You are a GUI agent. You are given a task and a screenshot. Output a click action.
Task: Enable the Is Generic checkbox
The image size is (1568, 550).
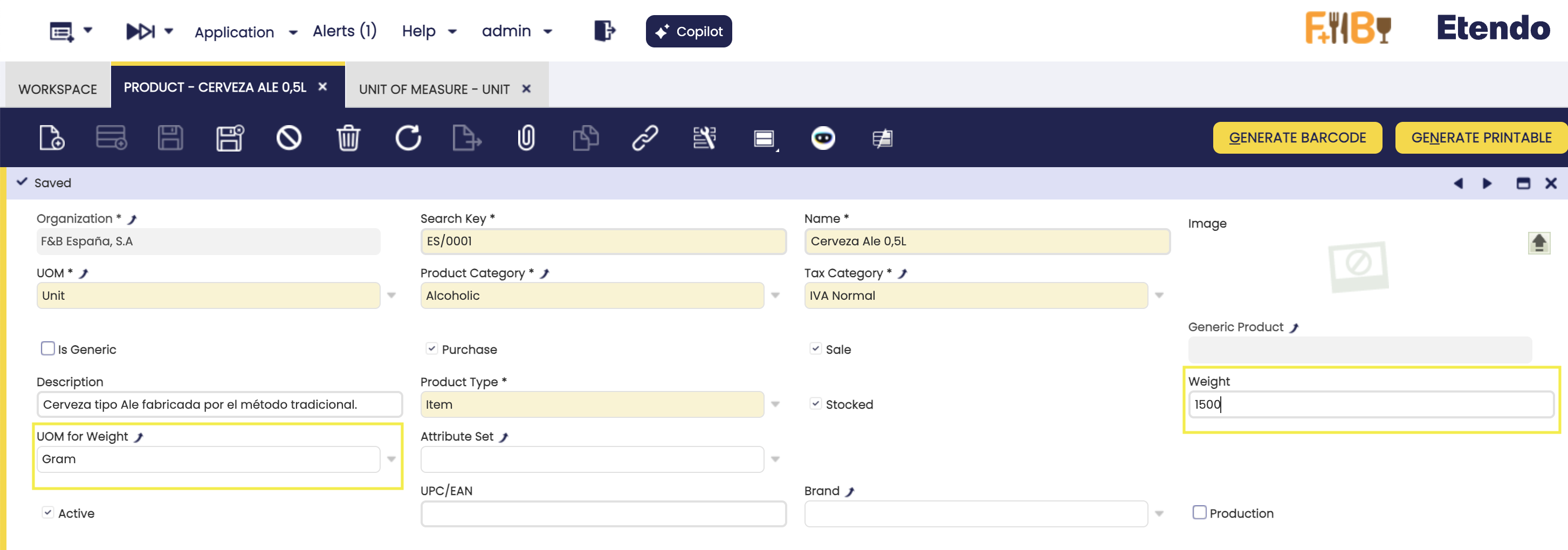(47, 349)
